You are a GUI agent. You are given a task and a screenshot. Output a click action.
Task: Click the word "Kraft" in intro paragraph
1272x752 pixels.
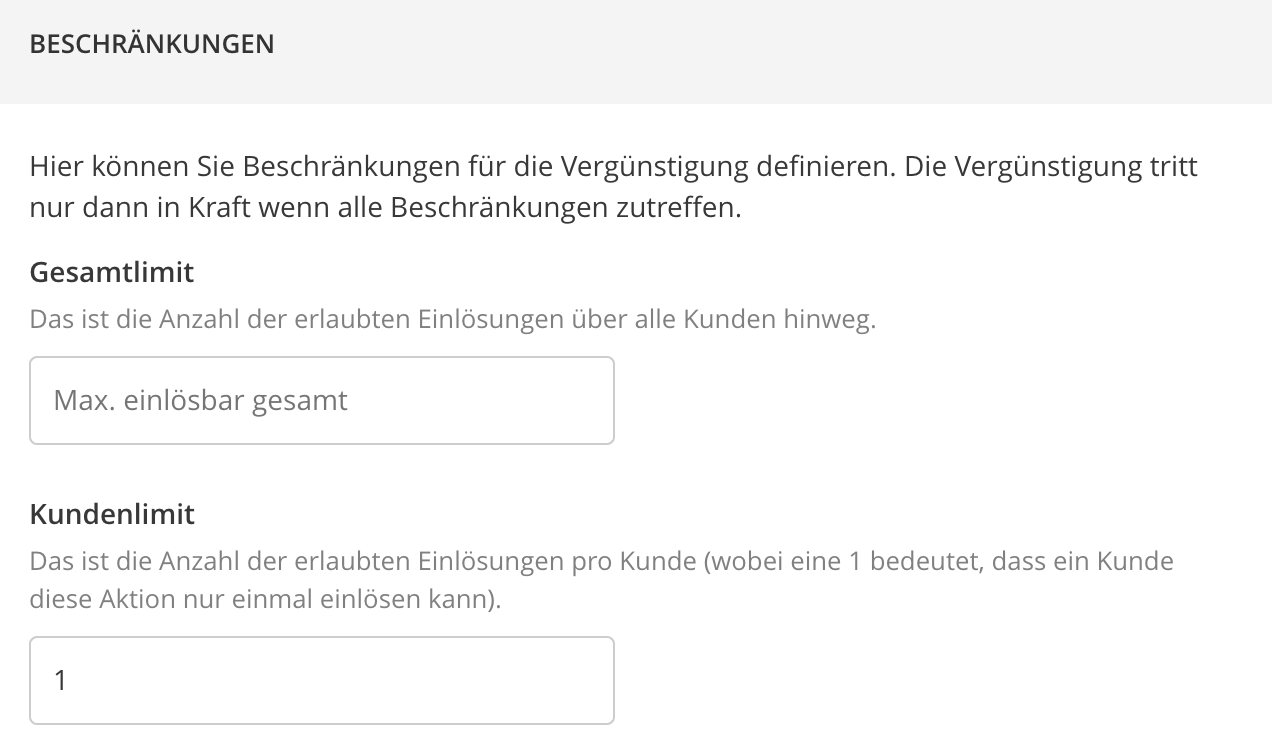209,210
